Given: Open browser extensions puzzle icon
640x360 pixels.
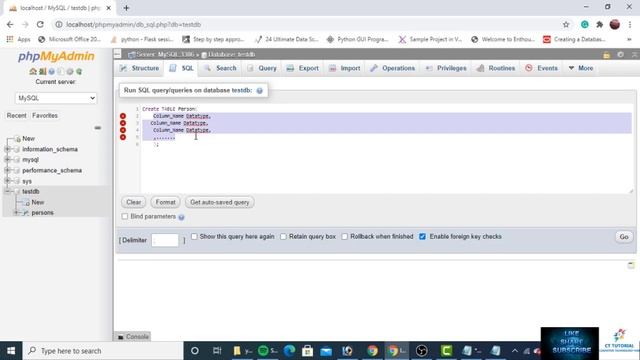Looking at the screenshot, I should [x=600, y=24].
